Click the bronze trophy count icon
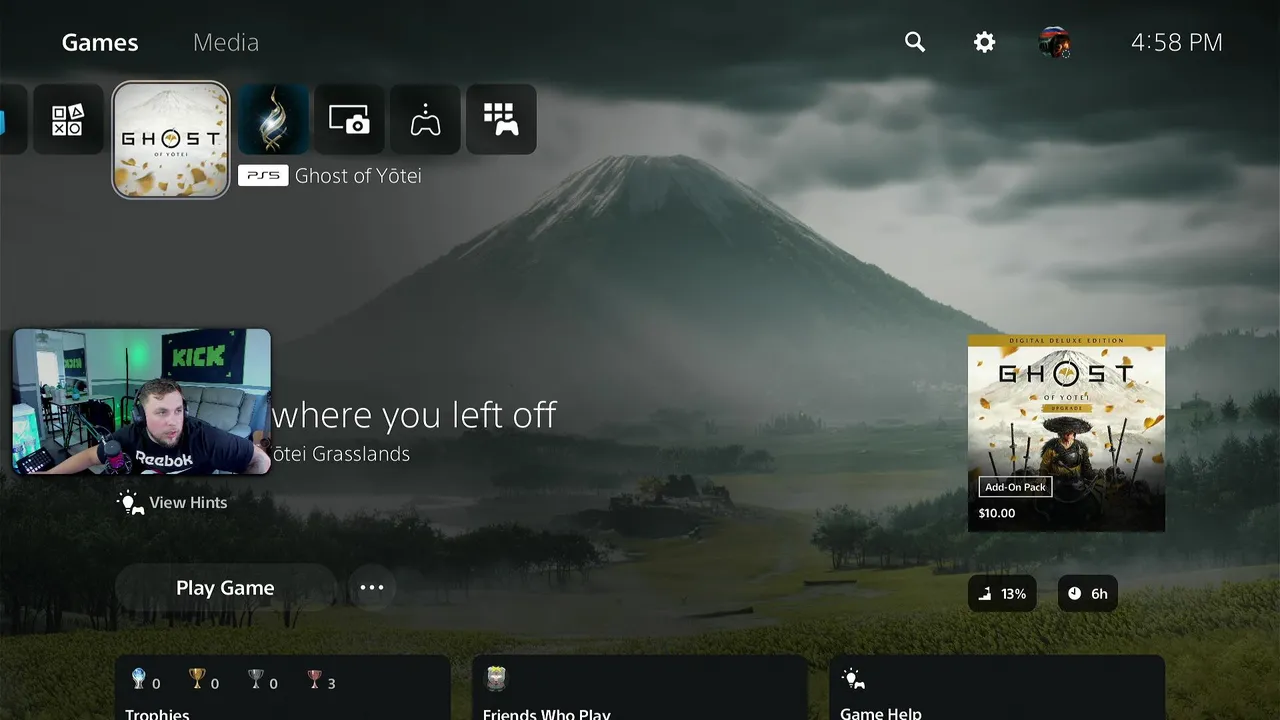The height and width of the screenshot is (720, 1280). 315,680
